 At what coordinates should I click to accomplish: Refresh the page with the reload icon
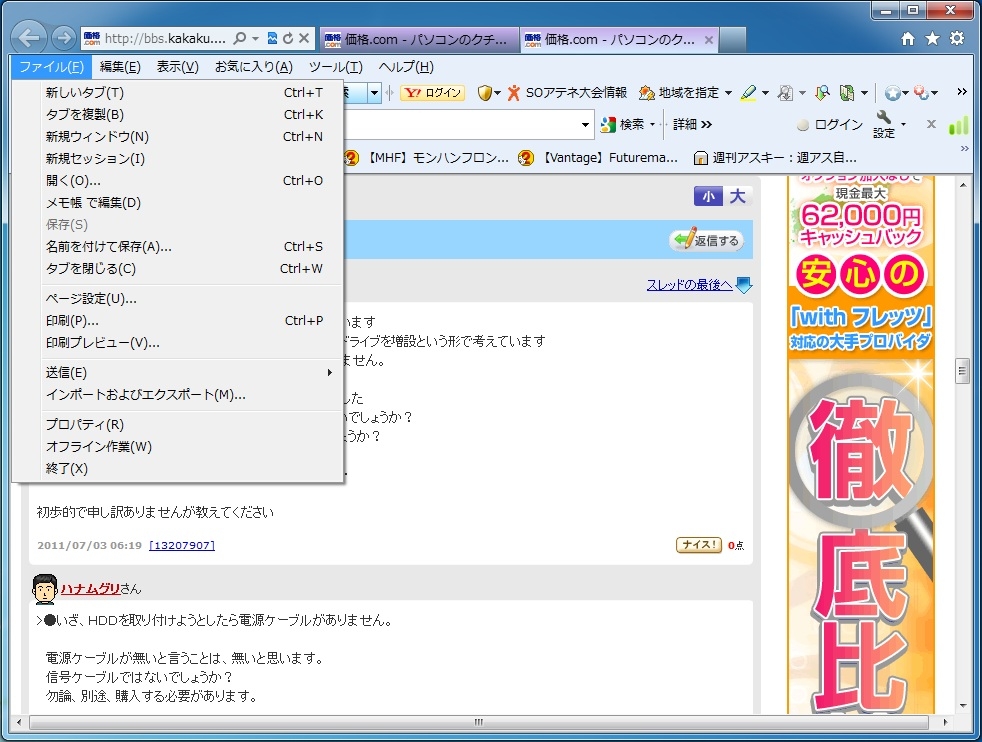[x=288, y=39]
